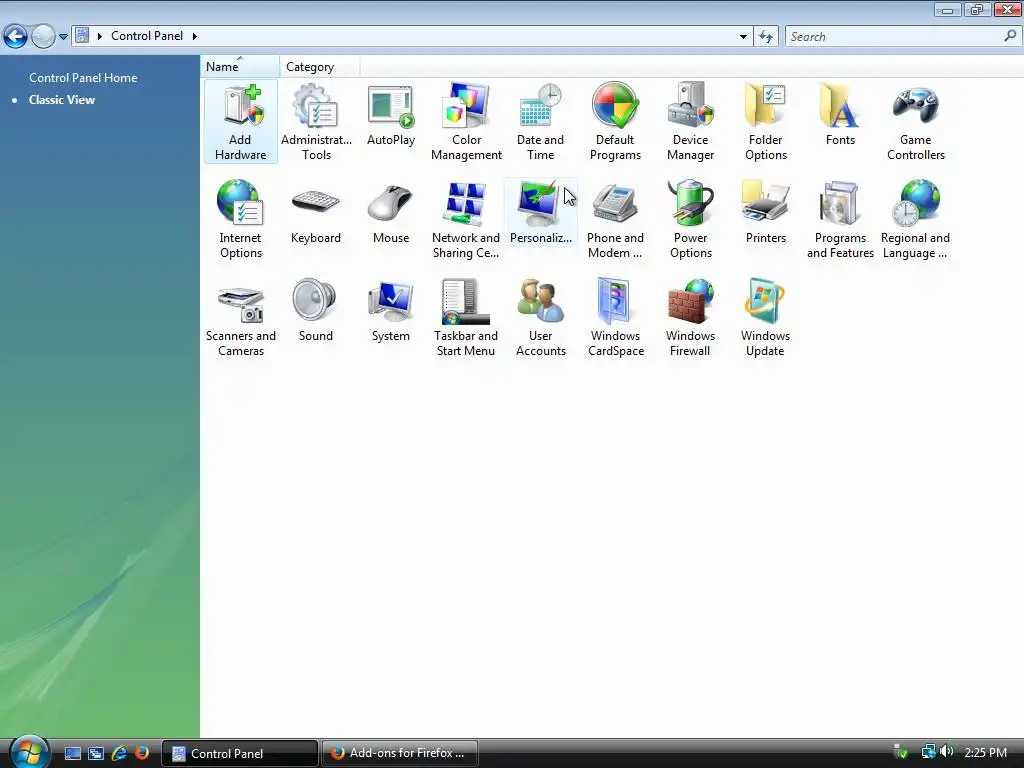Open Windows CardSpace icon
1024x768 pixels.
click(615, 318)
